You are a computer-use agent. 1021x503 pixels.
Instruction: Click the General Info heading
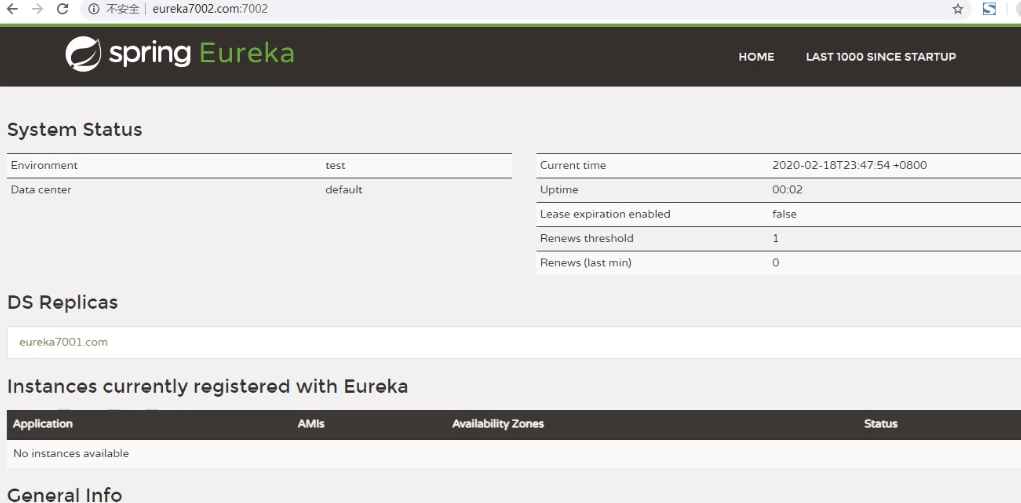click(x=64, y=495)
